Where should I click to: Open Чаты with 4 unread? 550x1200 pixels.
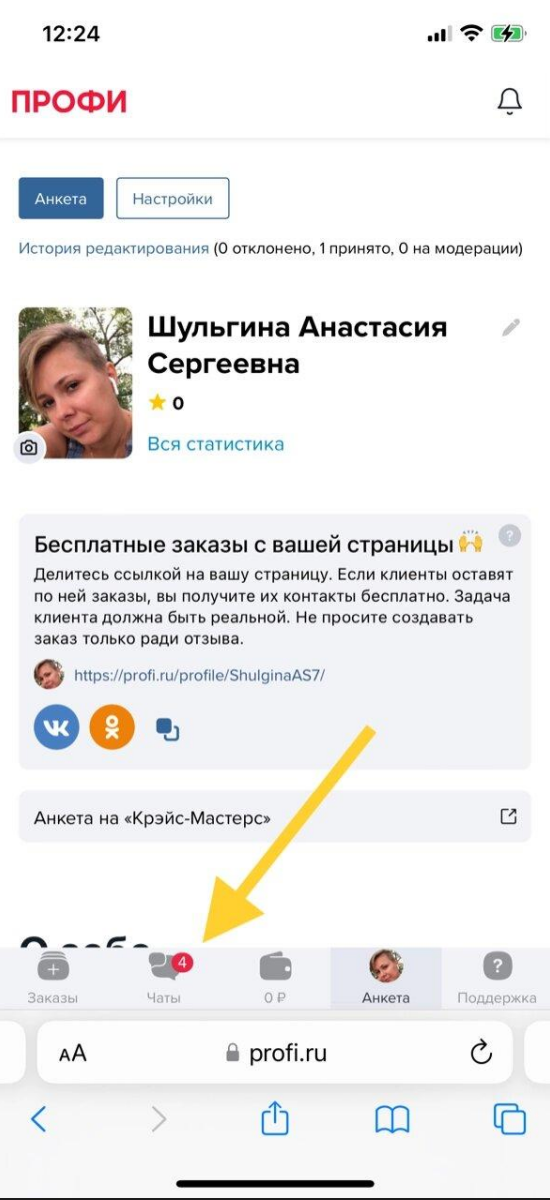click(166, 979)
